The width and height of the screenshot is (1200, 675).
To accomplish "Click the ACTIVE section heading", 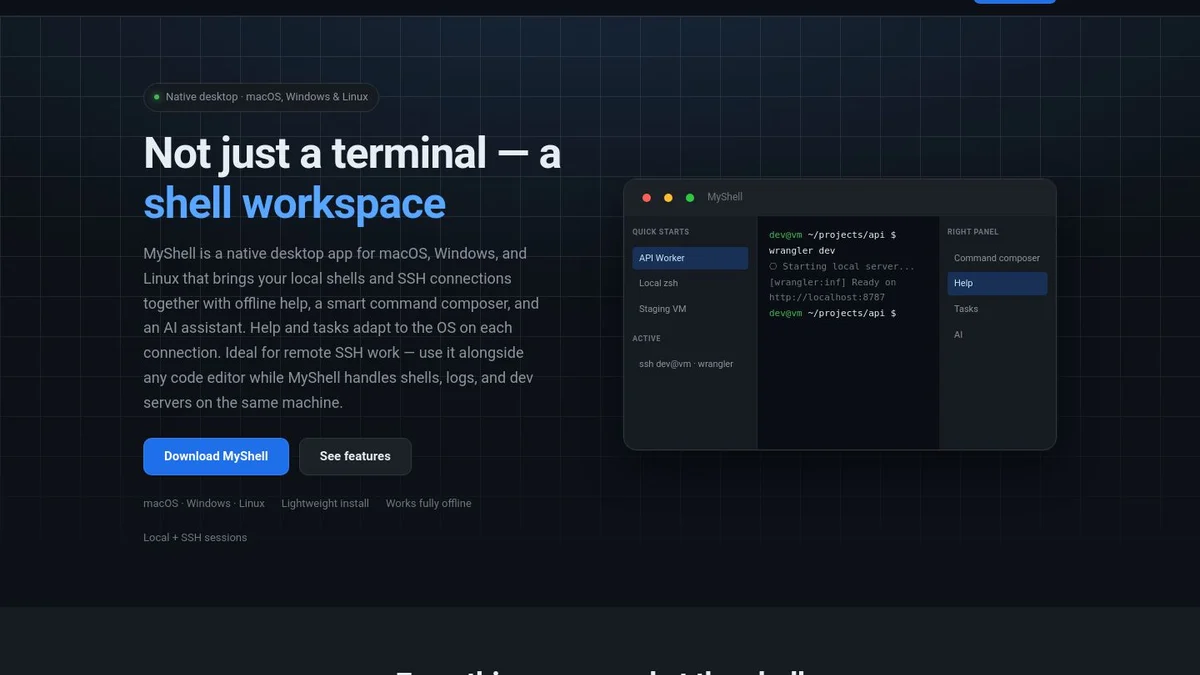I will pos(647,338).
